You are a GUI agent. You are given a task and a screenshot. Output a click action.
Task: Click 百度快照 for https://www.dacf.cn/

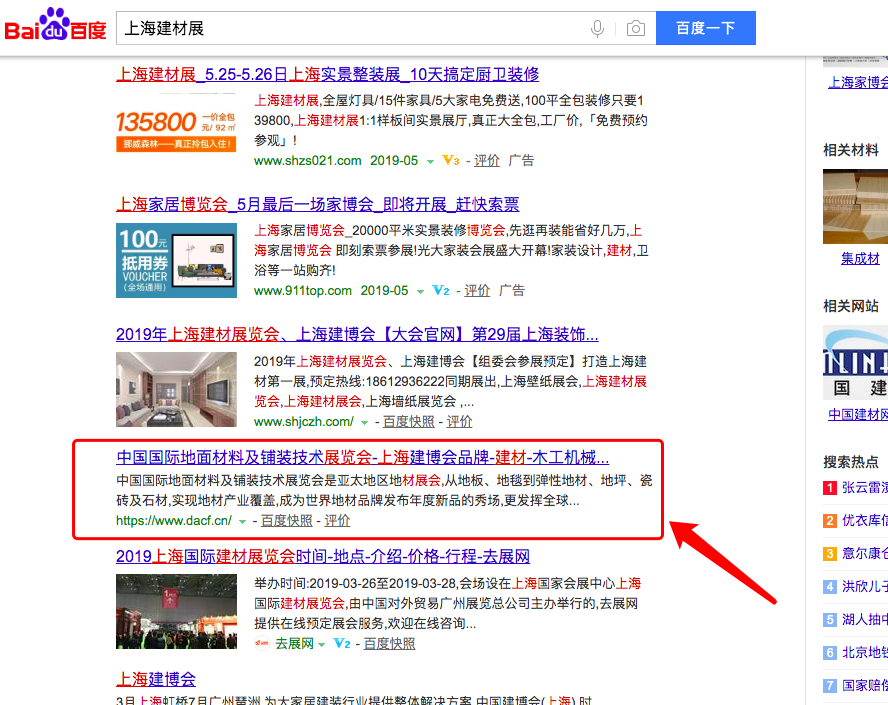pos(287,520)
